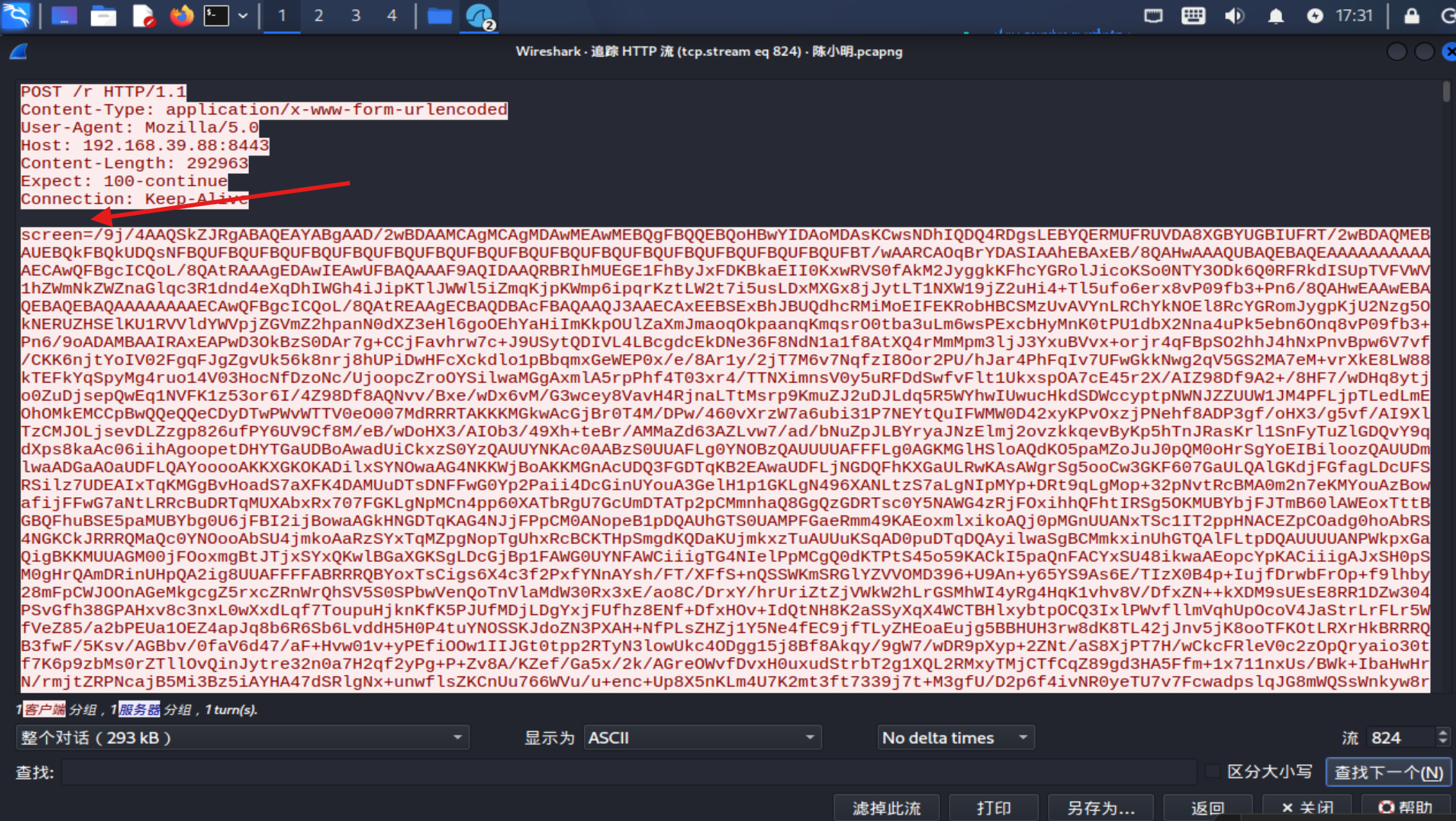Screen dimensions: 1456x821
Task: Open the text editor panel icon
Action: click(143, 15)
